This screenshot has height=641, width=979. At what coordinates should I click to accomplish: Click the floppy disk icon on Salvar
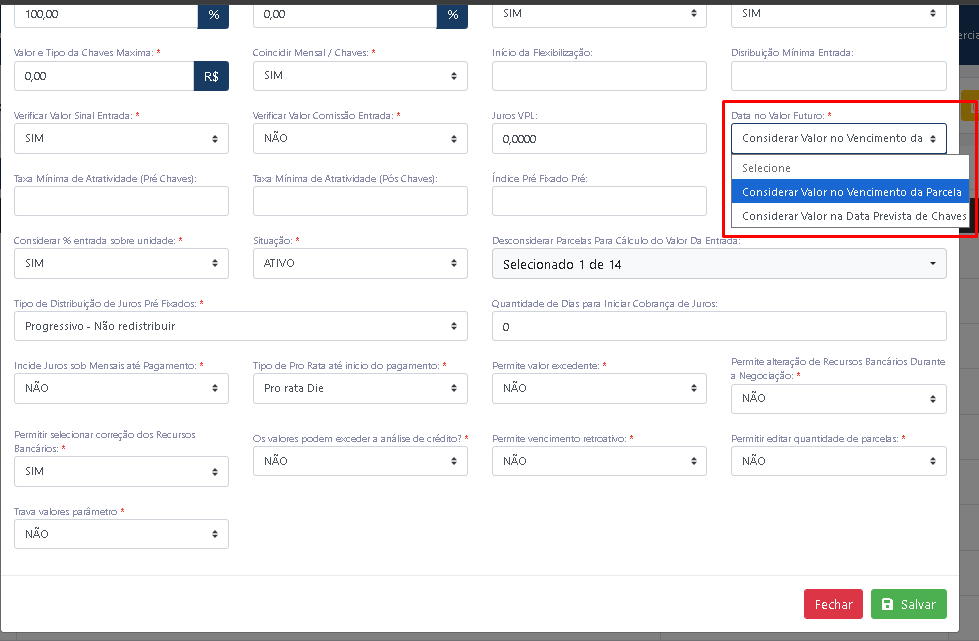pos(887,604)
